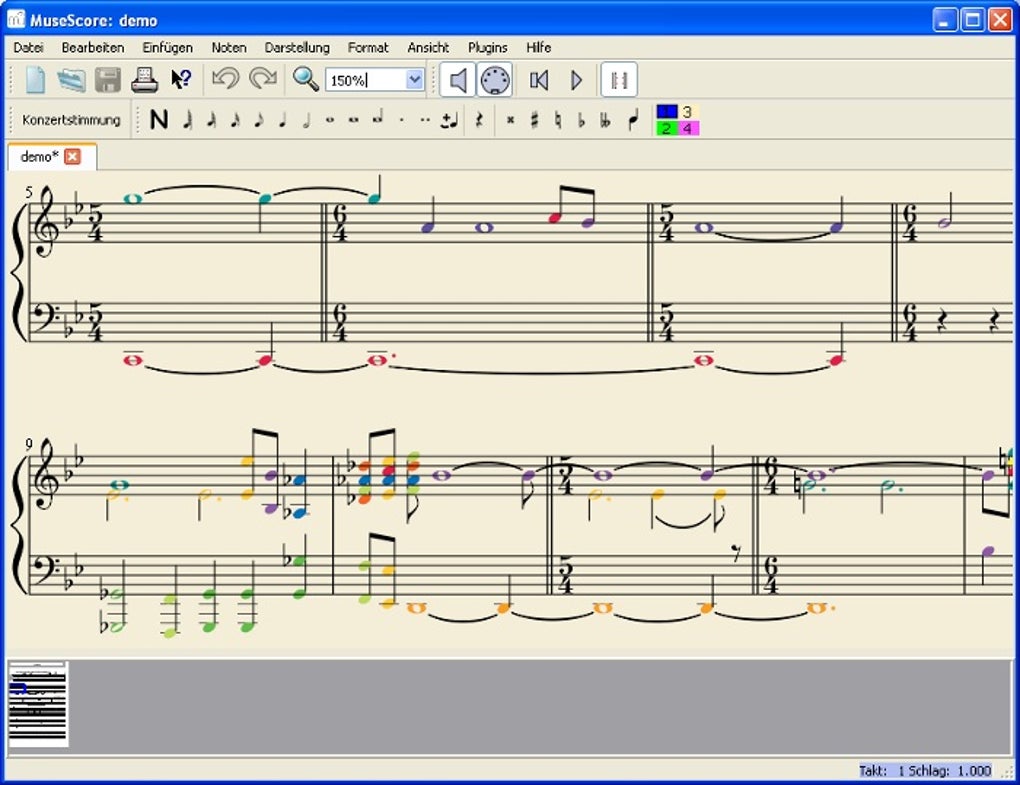Open the Darstellung menu
Screen dimensions: 1020x785
point(297,47)
